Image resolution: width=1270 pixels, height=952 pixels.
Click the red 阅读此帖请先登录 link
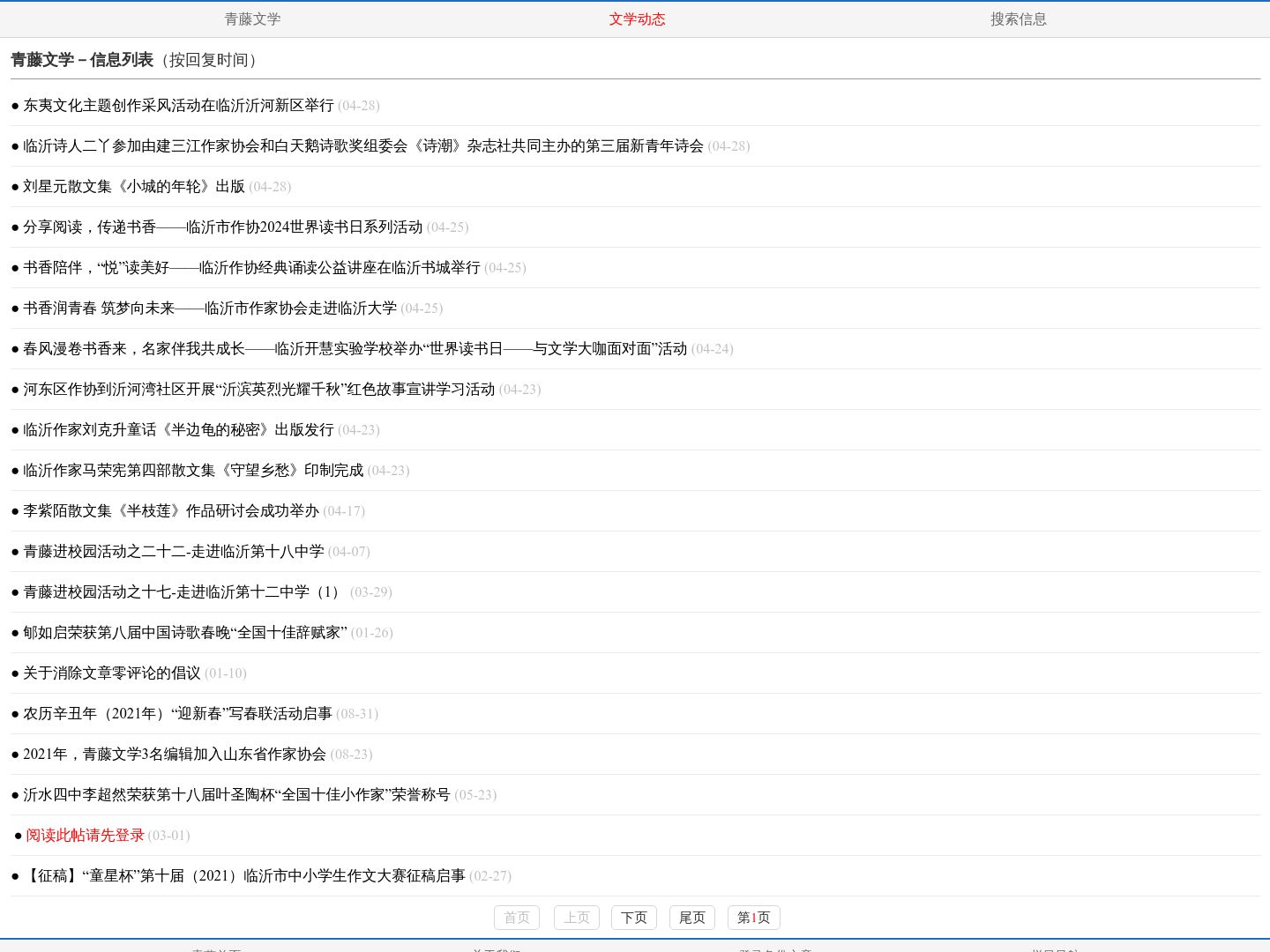pos(85,835)
